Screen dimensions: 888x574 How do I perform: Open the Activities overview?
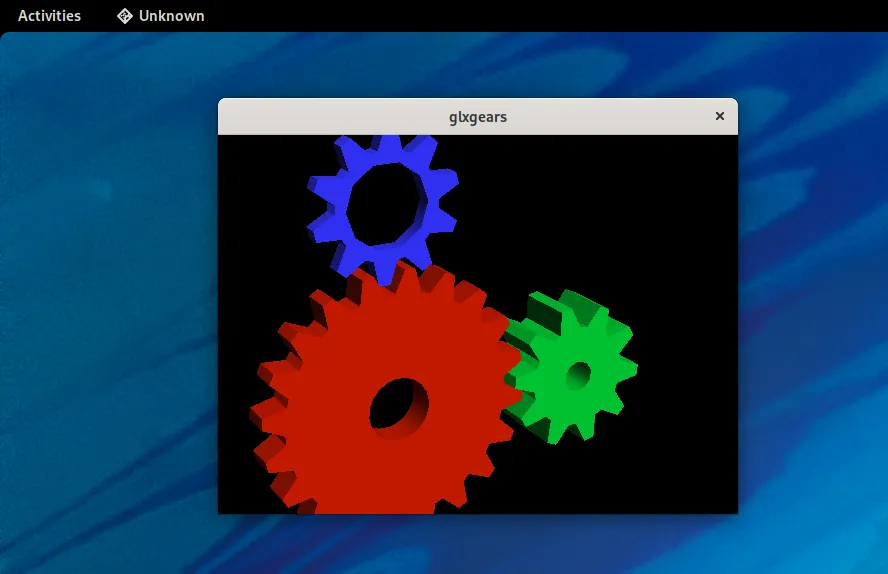(x=49, y=16)
